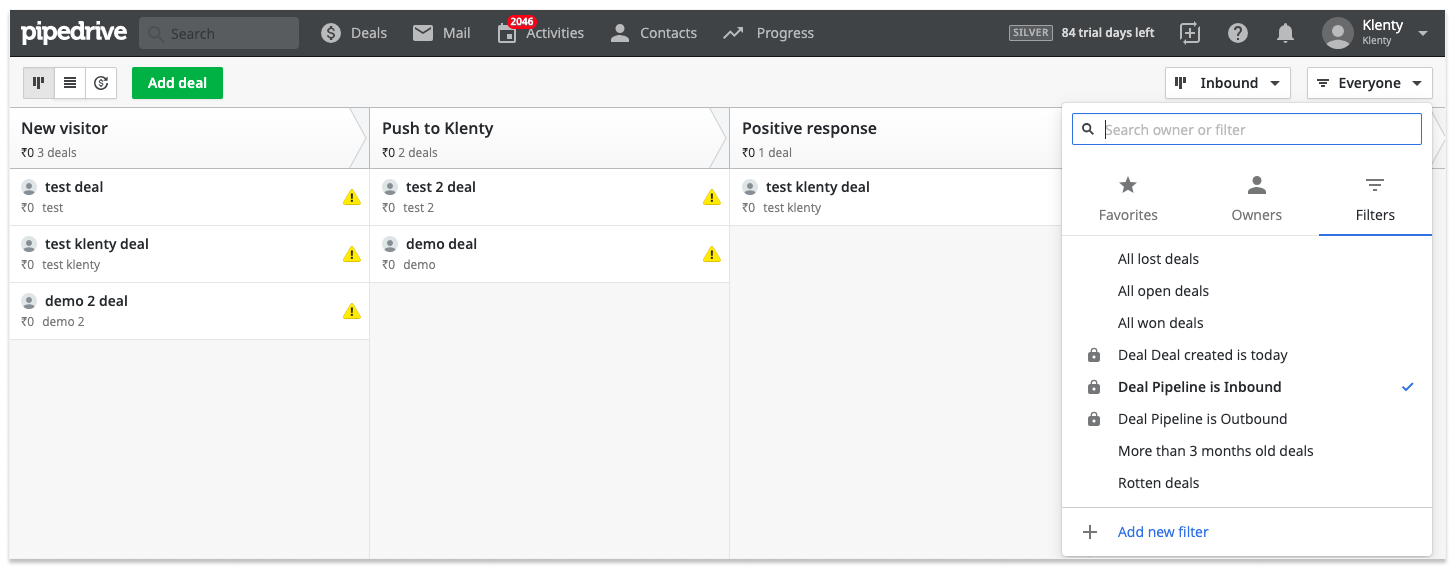Select the Deal Pipeline is Inbound filter
This screenshot has width=1455, height=568.
tap(1199, 387)
